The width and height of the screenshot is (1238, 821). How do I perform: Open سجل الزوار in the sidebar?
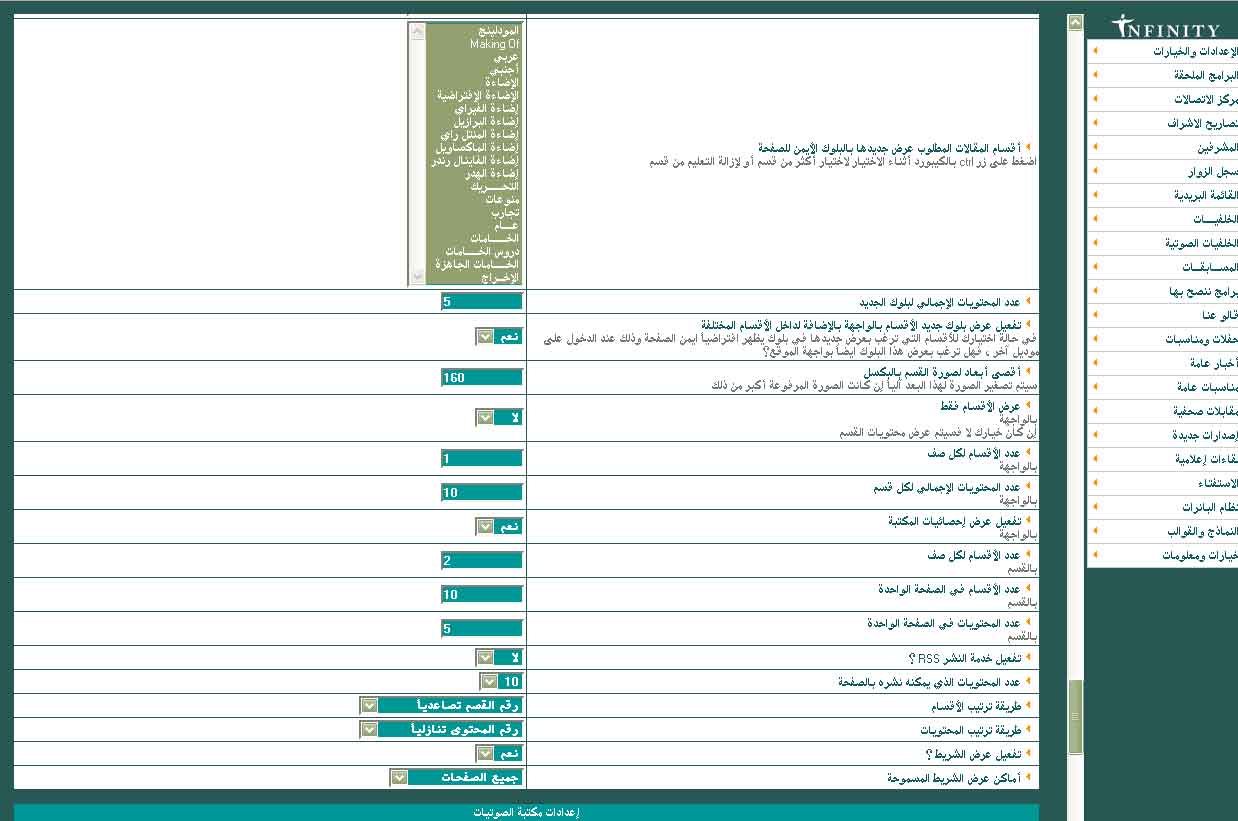(x=1163, y=172)
